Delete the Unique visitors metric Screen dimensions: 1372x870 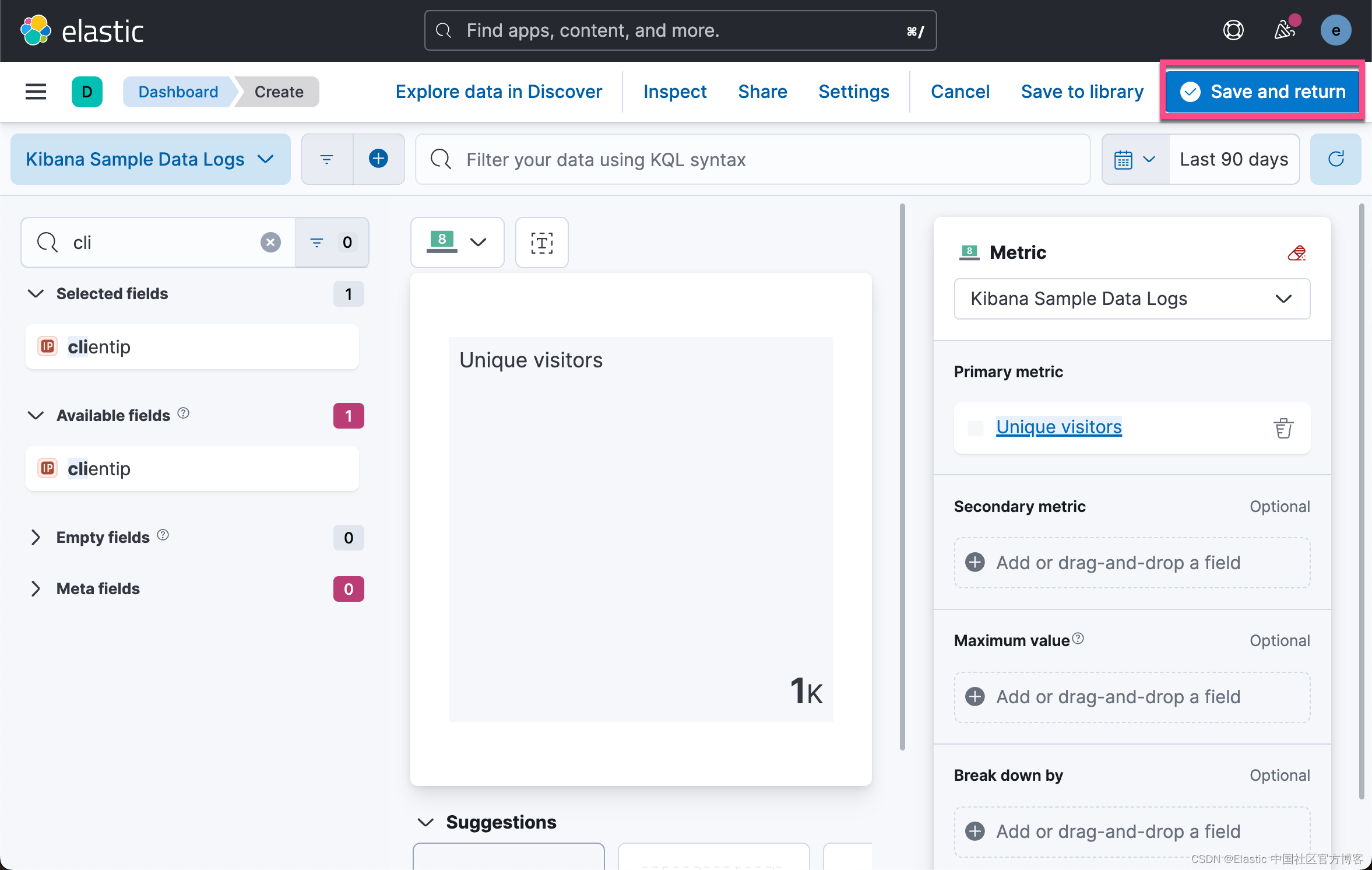point(1283,428)
